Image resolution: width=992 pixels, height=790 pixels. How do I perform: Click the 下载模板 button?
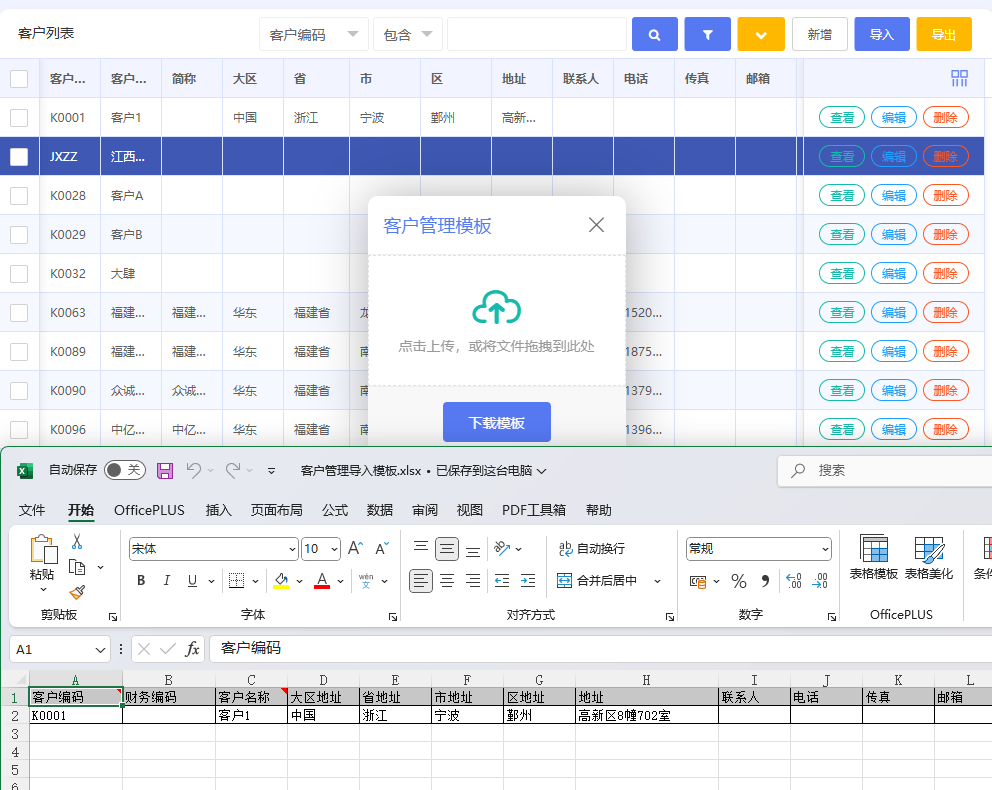[497, 423]
